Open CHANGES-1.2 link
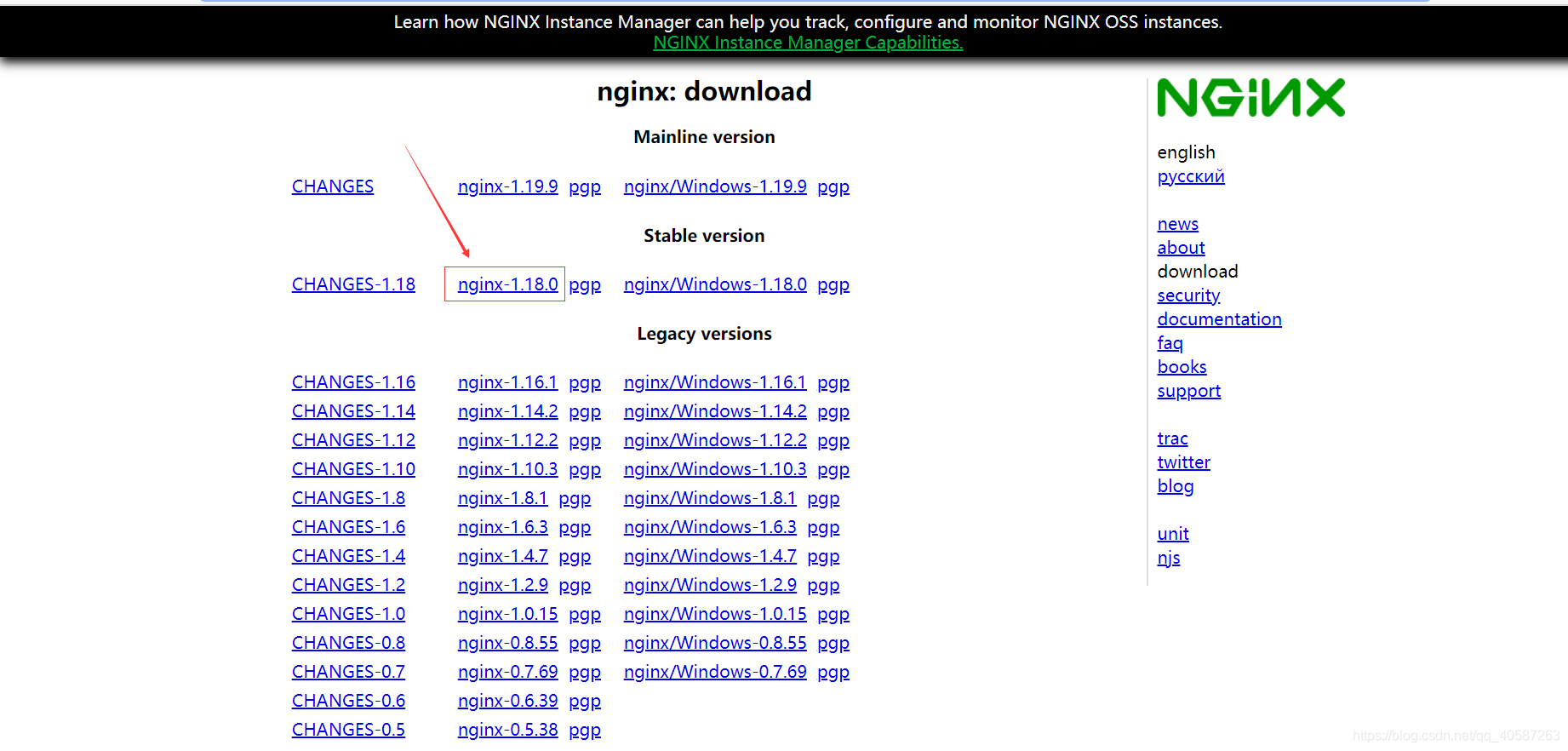Viewport: 1568px width, 751px height. tap(348, 585)
